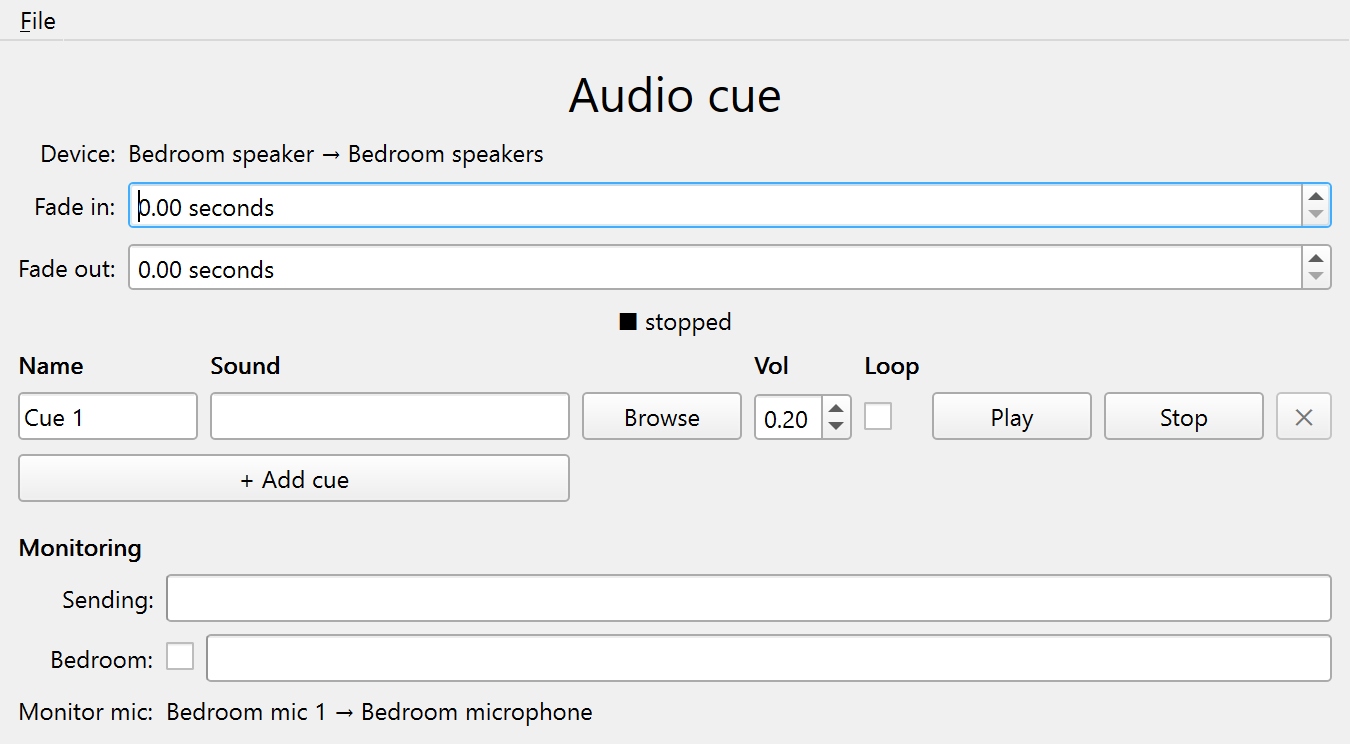
Task: Click the Sending monitoring field
Action: tap(749, 598)
